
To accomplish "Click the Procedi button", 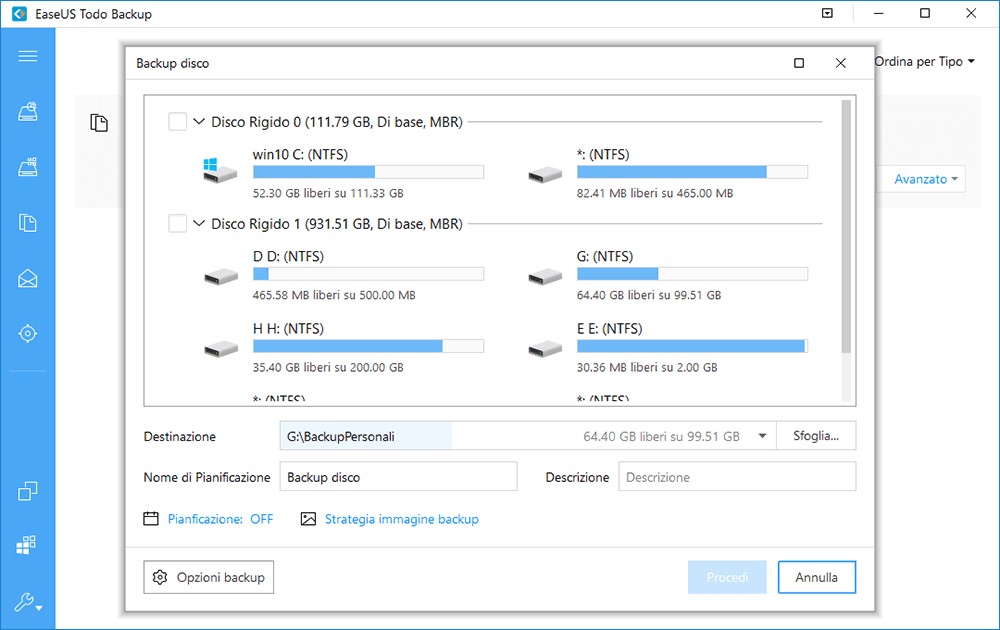I will point(727,577).
